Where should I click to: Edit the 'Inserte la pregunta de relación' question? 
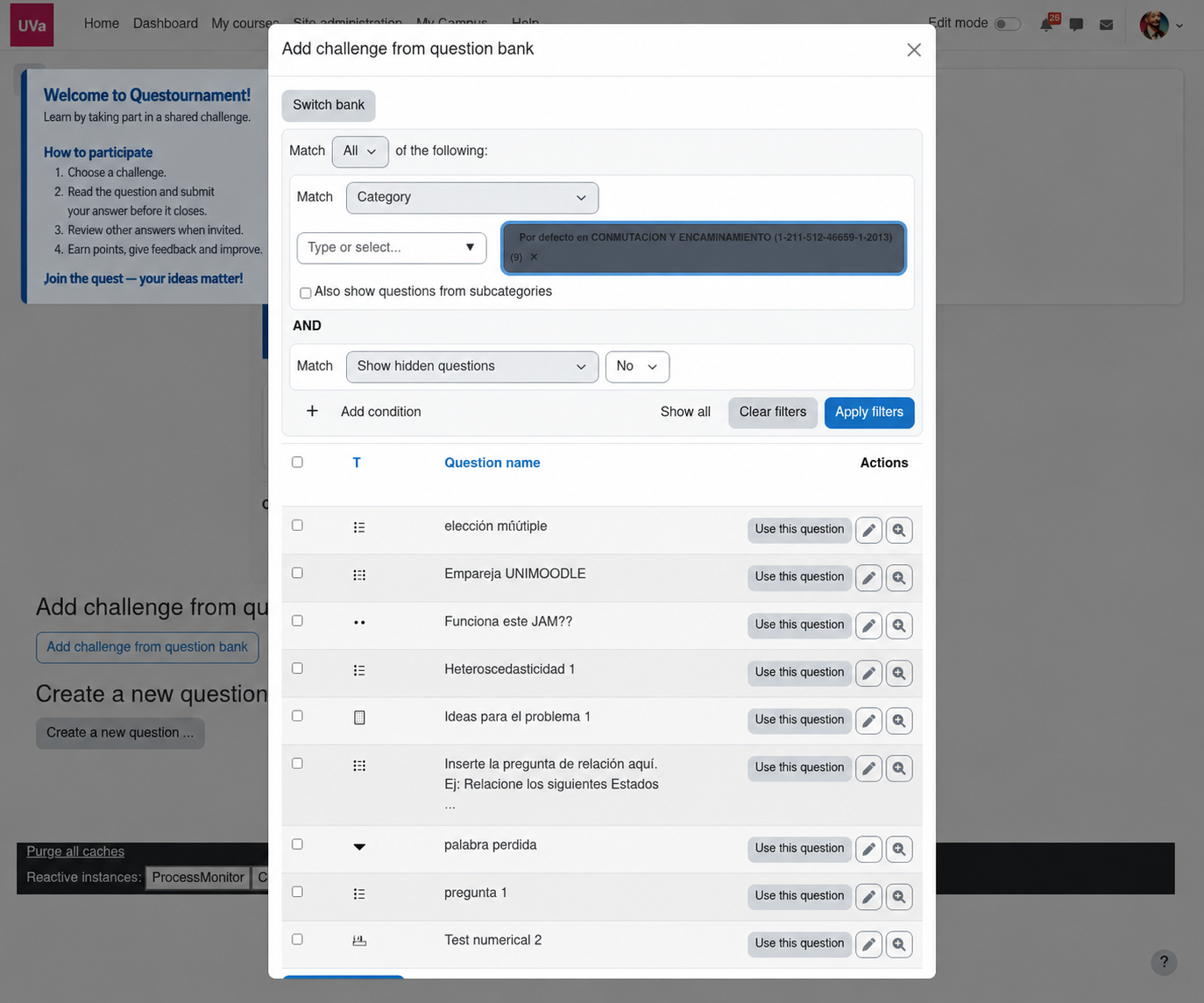click(x=868, y=768)
